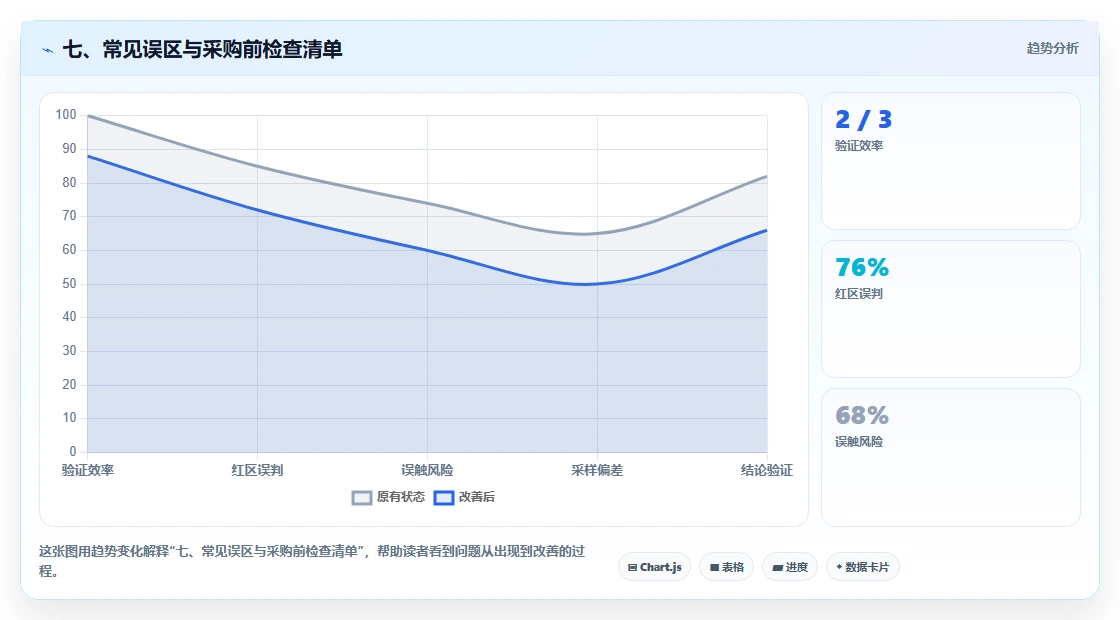
Task: Click the 趋势分析 label in the header
Action: pyautogui.click(x=1052, y=48)
